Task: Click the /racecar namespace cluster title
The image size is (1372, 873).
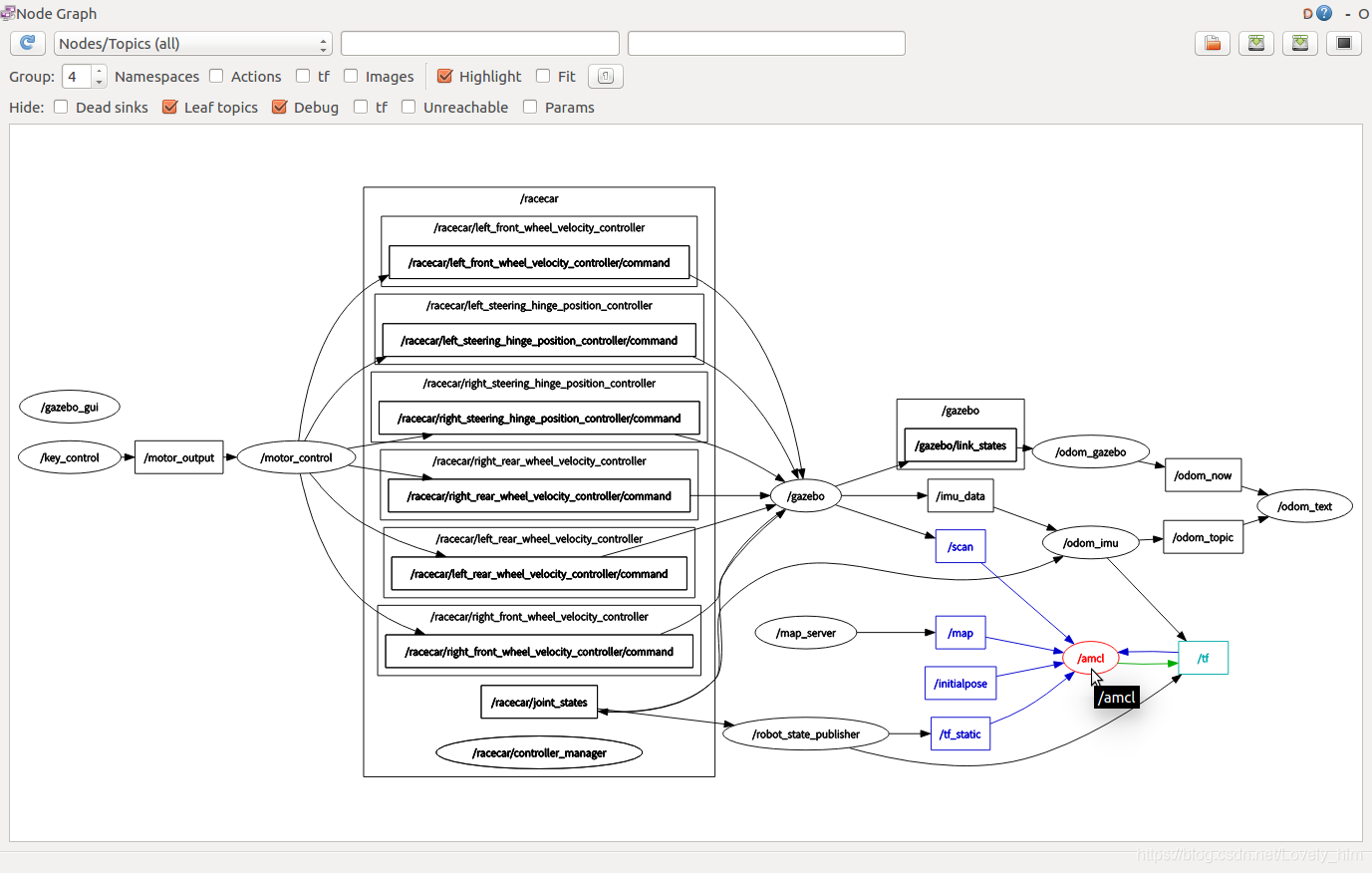Action: pos(539,198)
